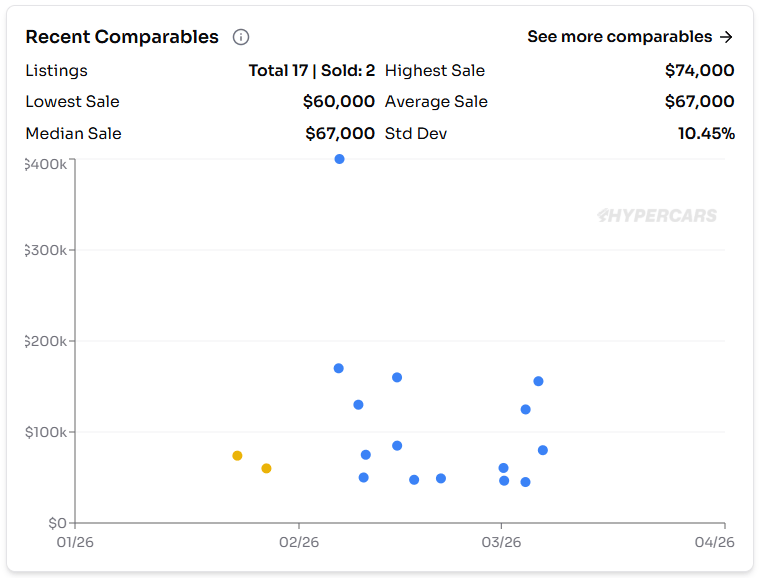Click highest blue data point after 03/26

pos(538,381)
